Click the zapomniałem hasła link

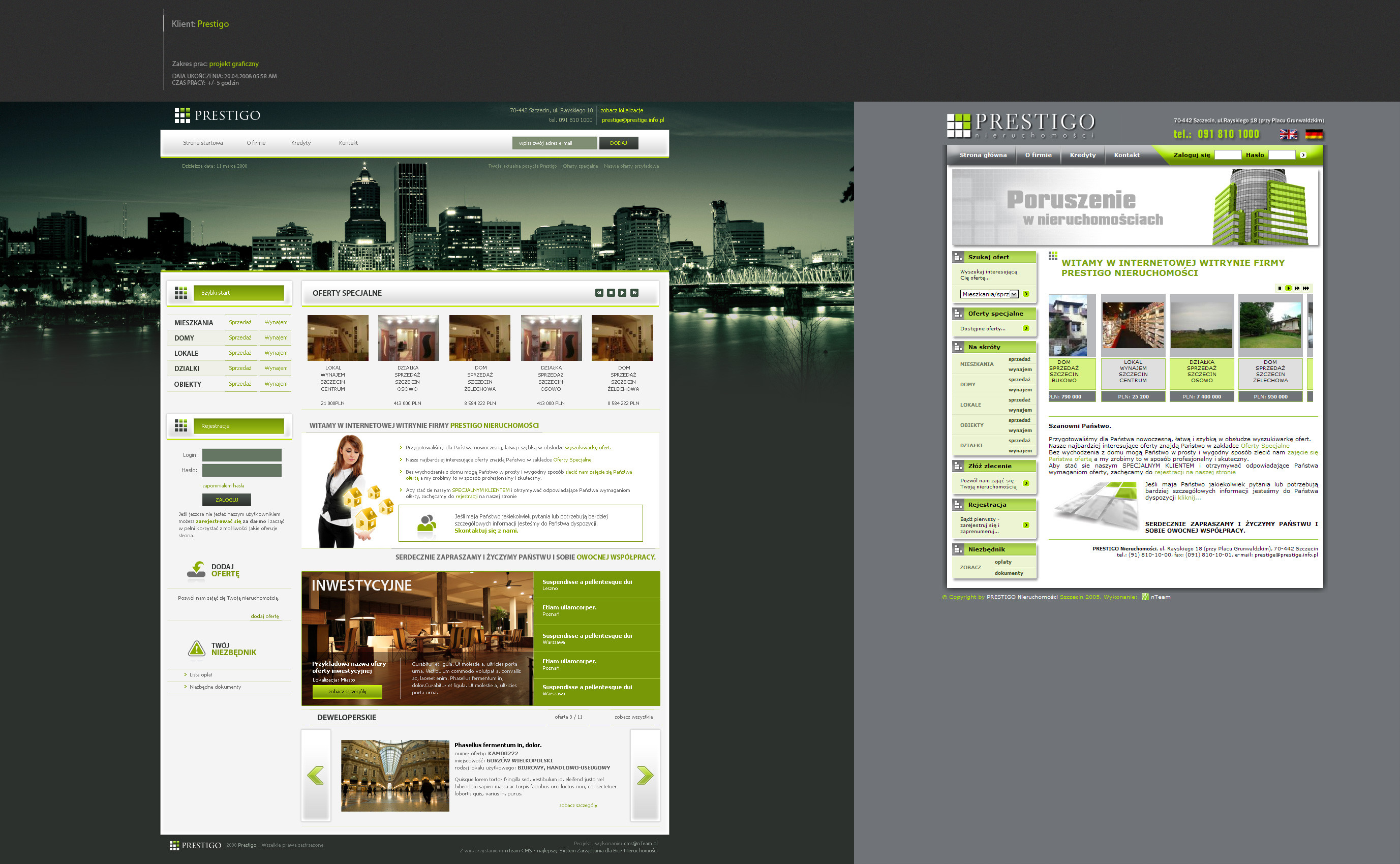[223, 486]
